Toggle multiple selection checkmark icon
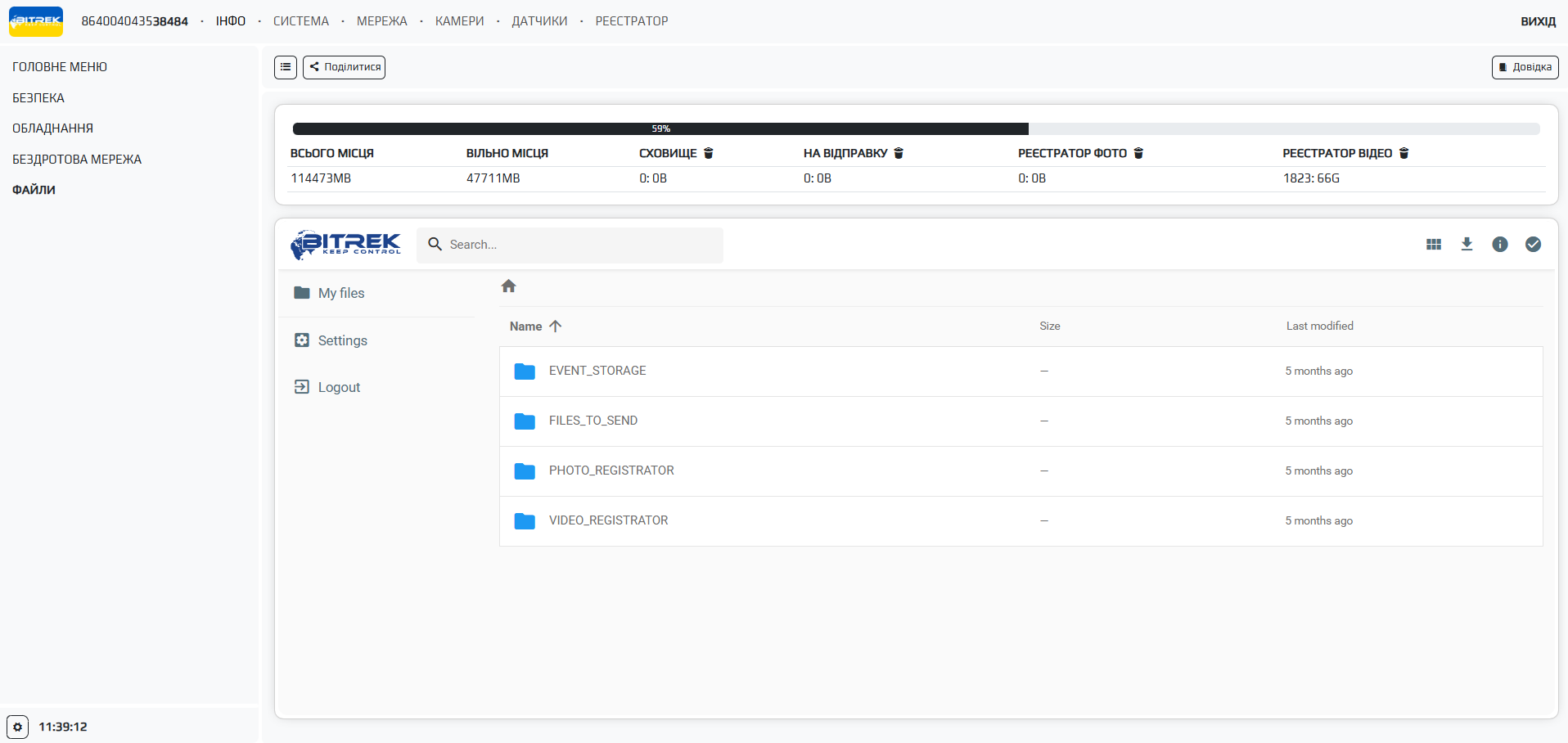 tap(1533, 245)
